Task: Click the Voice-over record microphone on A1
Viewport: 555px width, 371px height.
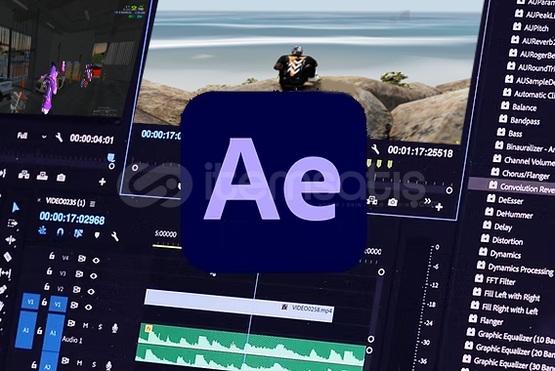Action: pyautogui.click(x=114, y=328)
